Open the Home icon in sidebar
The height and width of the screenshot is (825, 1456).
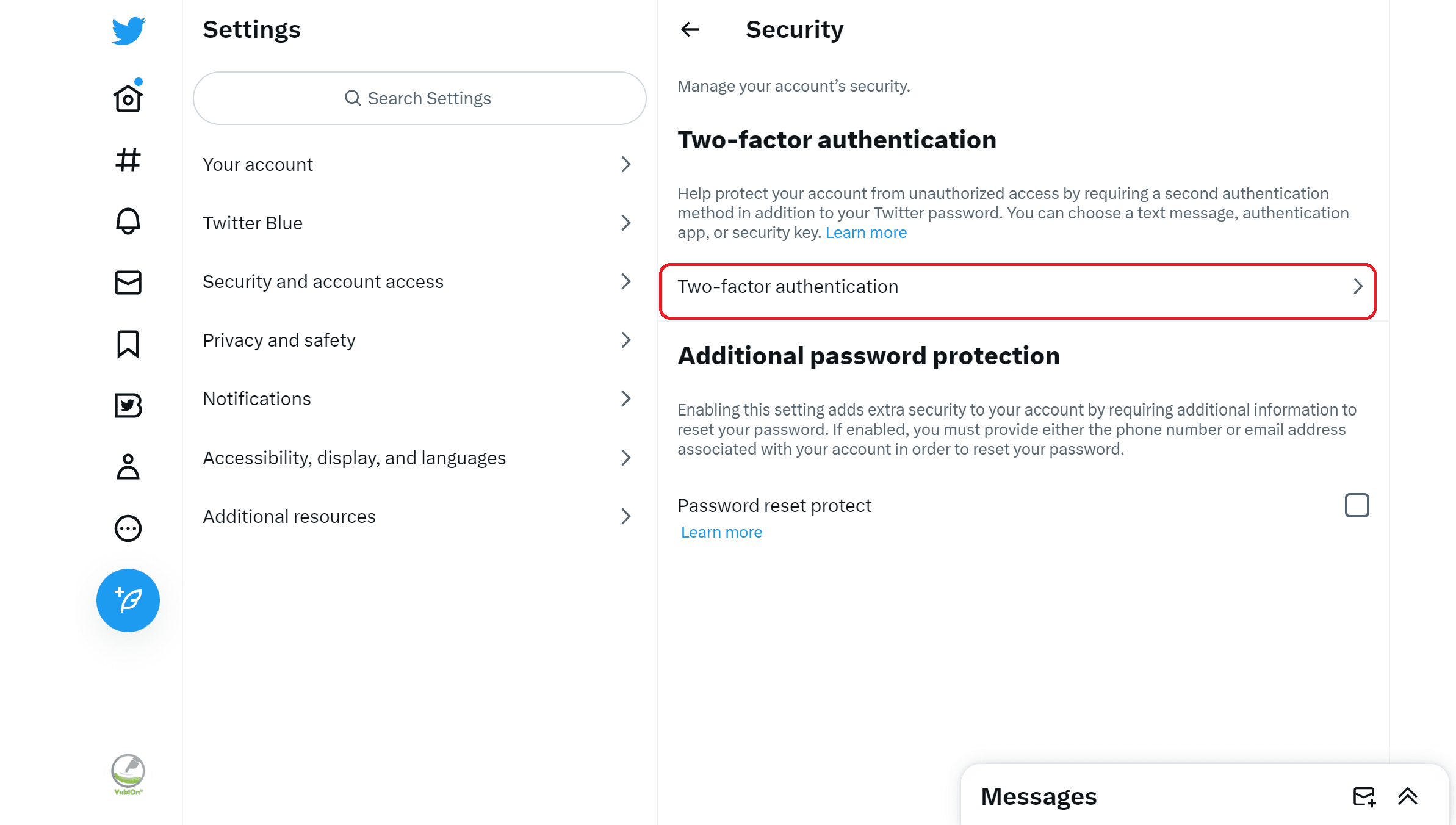click(x=128, y=98)
